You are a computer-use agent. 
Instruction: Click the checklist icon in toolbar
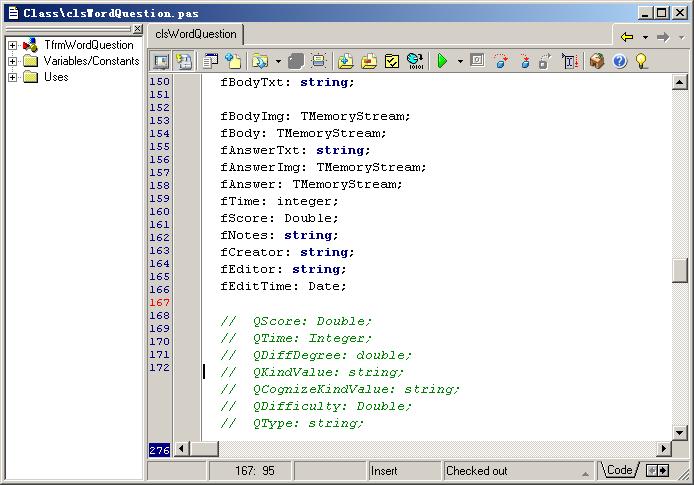pyautogui.click(x=392, y=62)
